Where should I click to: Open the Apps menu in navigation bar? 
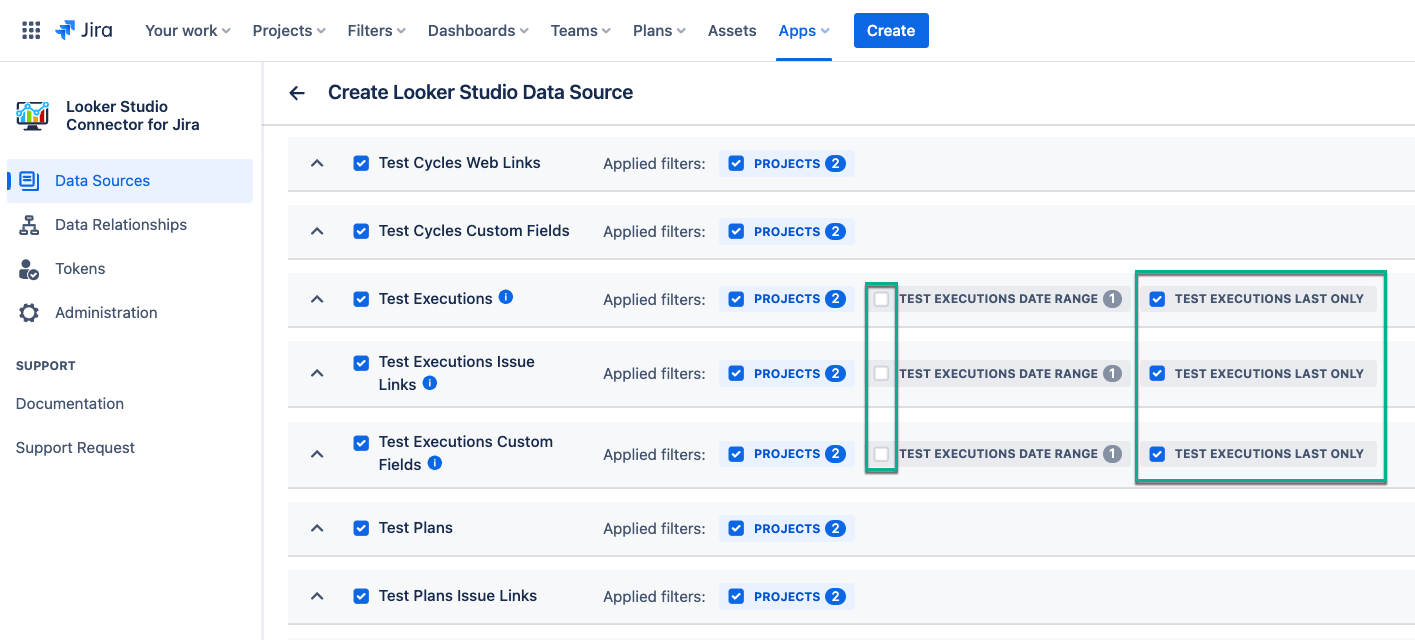click(804, 30)
